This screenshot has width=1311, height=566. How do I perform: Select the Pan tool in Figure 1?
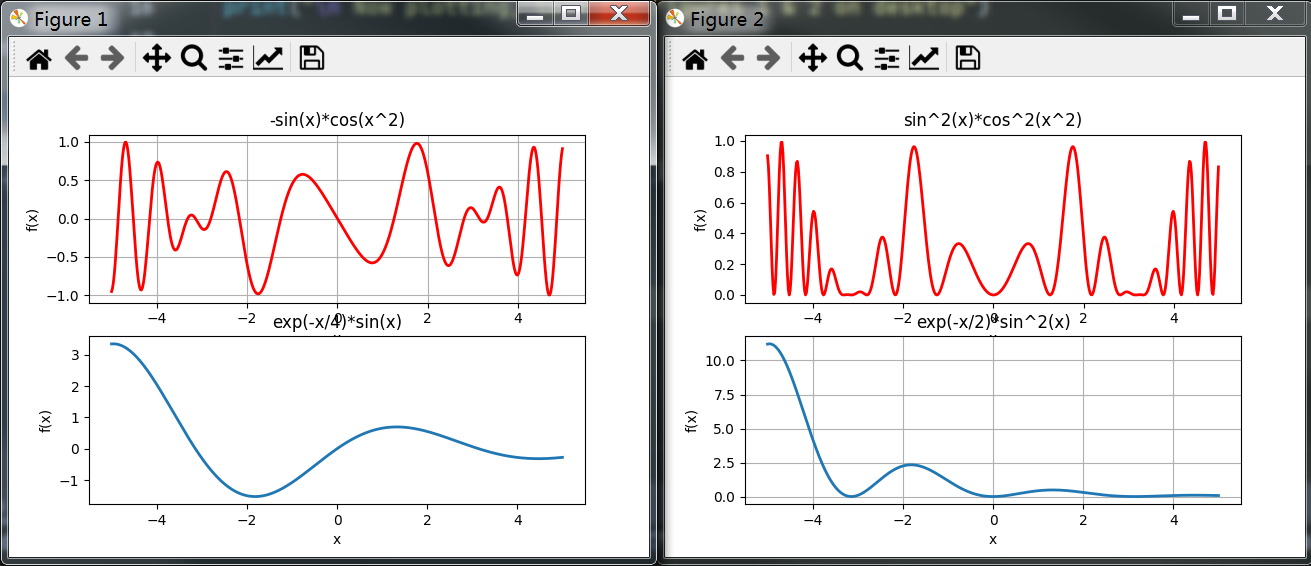pos(157,59)
